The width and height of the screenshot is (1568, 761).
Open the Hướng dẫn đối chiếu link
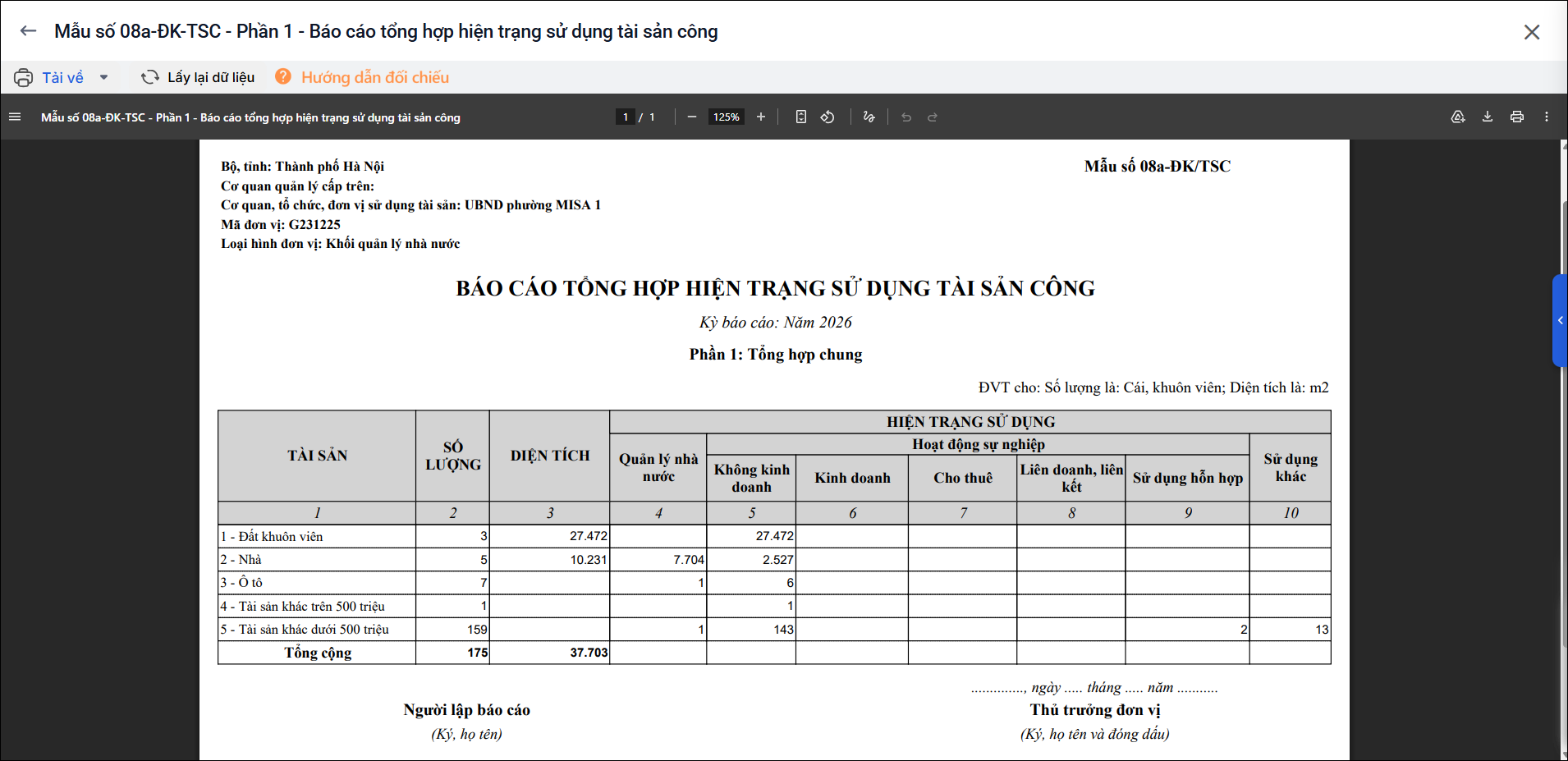coord(362,77)
